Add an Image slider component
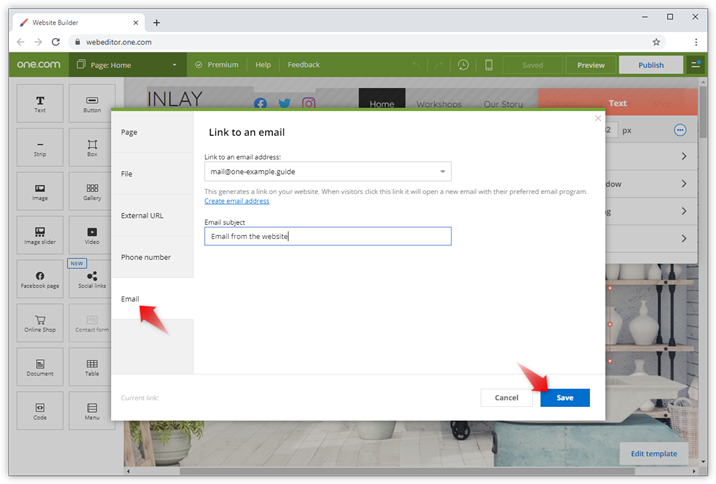 (40, 234)
